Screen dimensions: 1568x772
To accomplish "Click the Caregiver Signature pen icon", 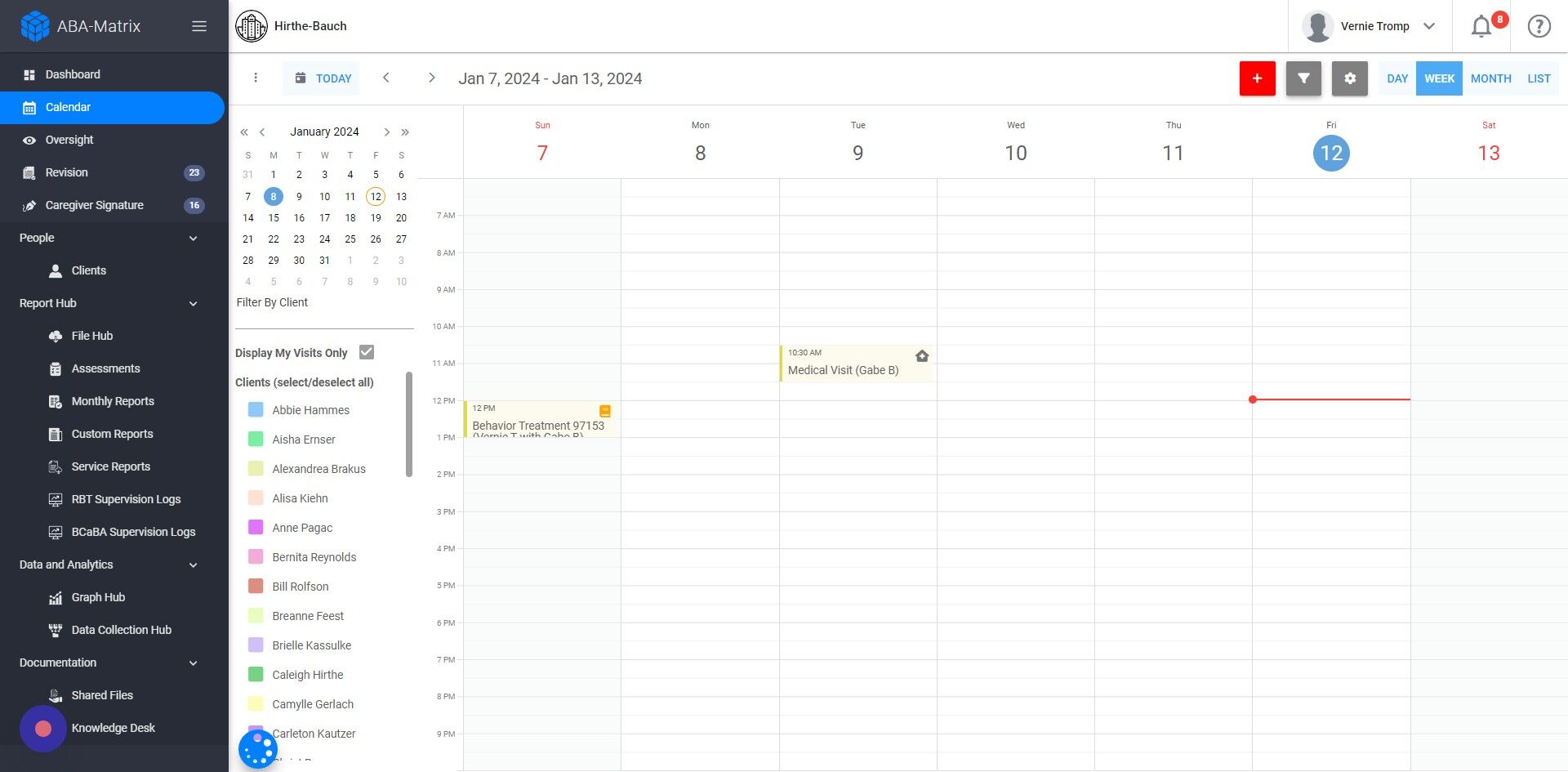I will coord(29,206).
